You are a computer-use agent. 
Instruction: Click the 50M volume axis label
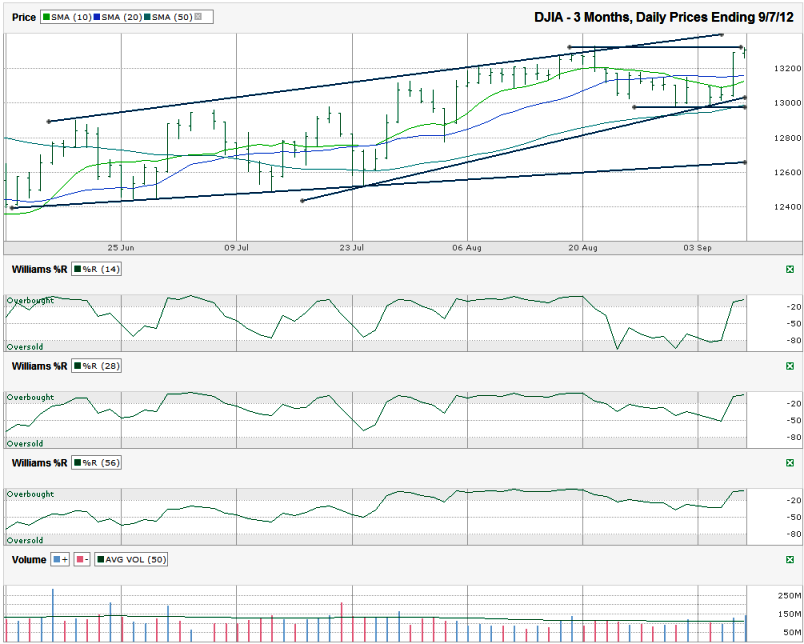coord(792,633)
